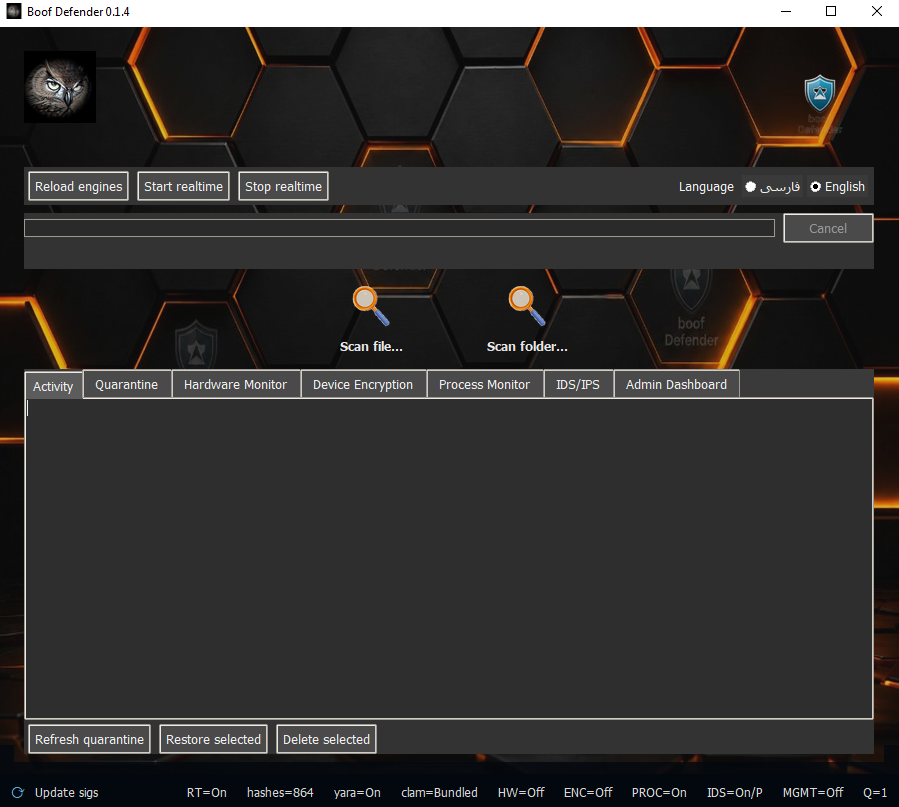Open the Admin Dashboard tab
The height and width of the screenshot is (807, 899).
point(677,384)
